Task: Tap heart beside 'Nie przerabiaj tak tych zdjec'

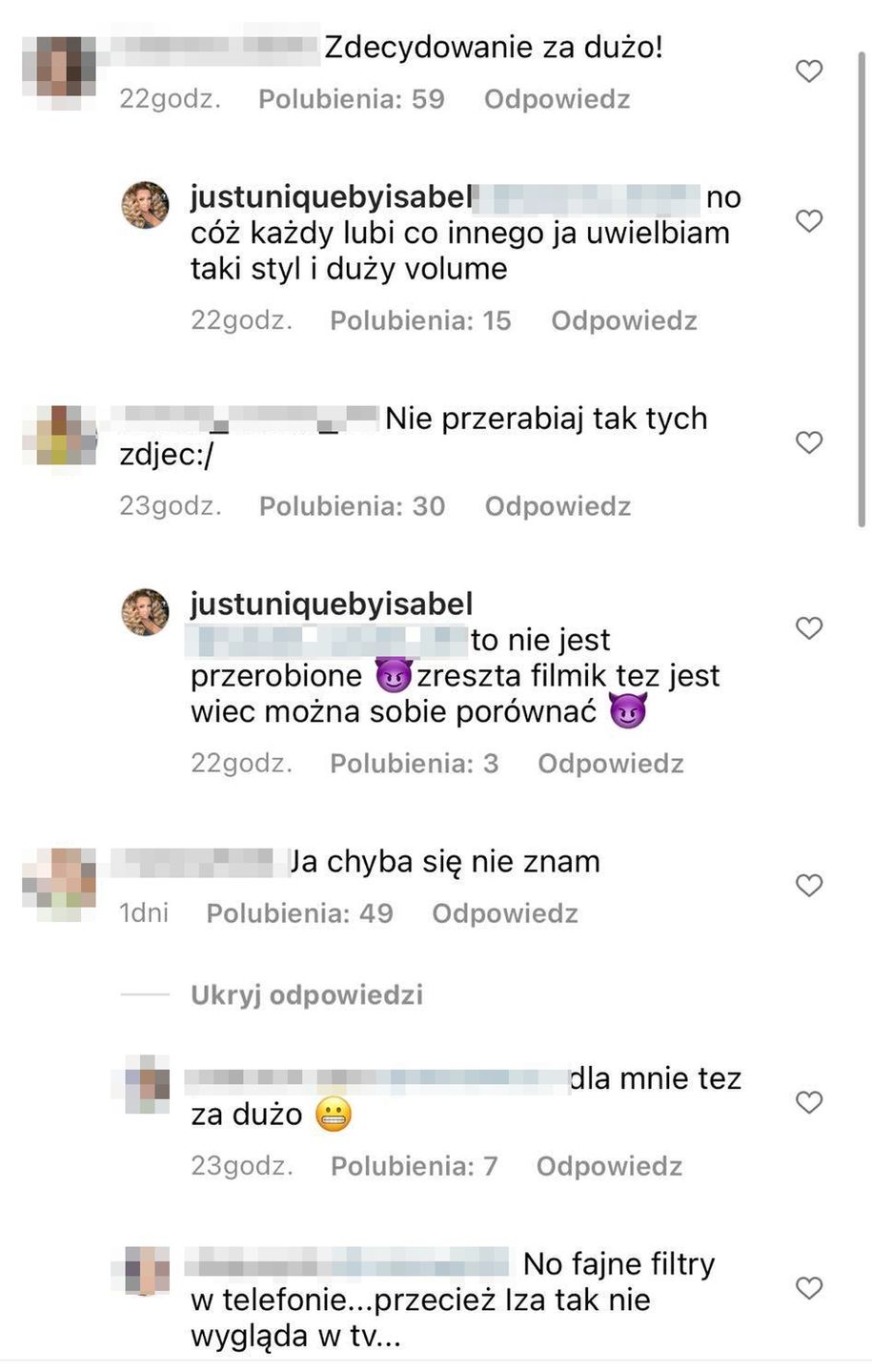Action: point(809,442)
